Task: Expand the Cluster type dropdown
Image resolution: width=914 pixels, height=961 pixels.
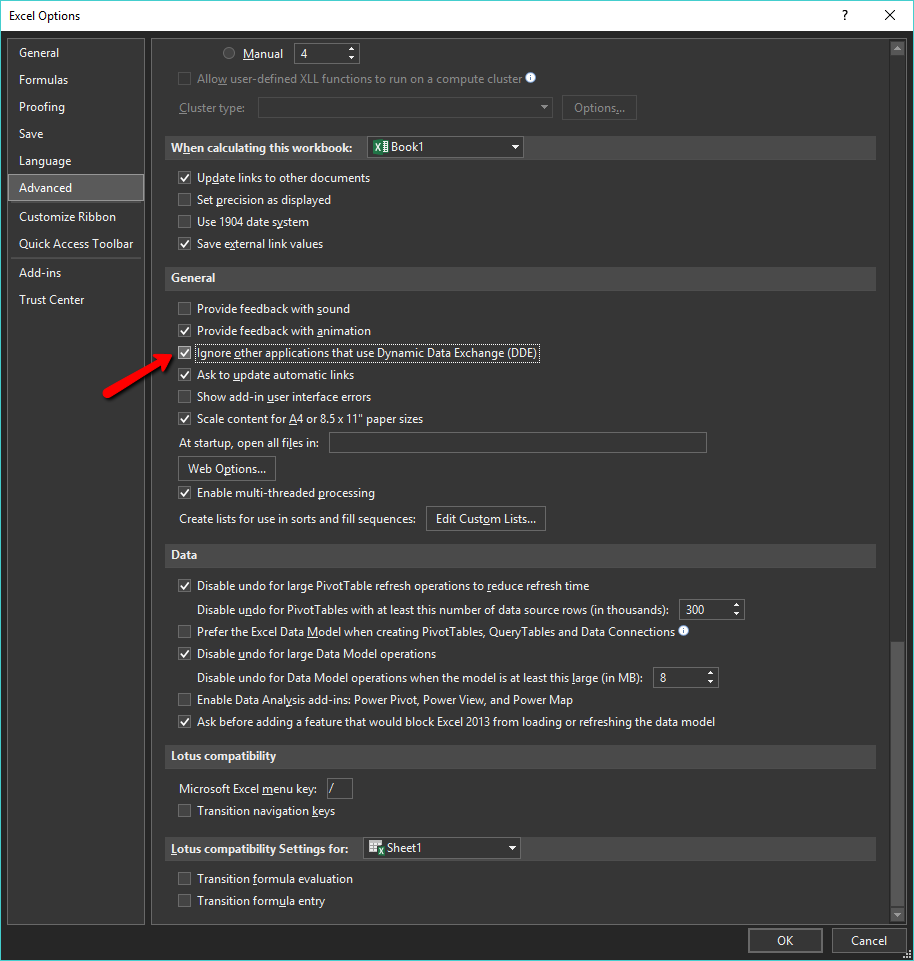Action: [x=405, y=108]
